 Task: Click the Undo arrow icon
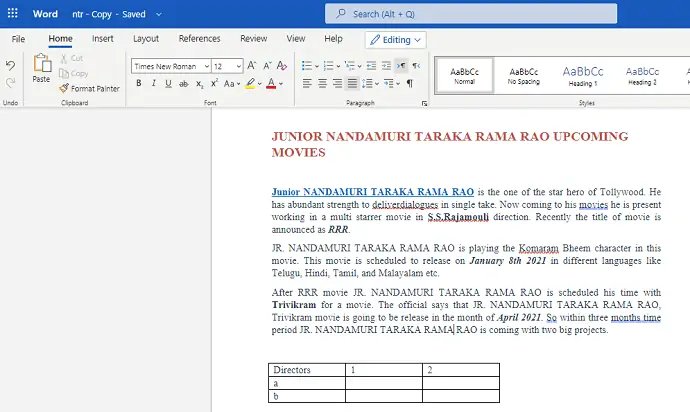[10, 65]
